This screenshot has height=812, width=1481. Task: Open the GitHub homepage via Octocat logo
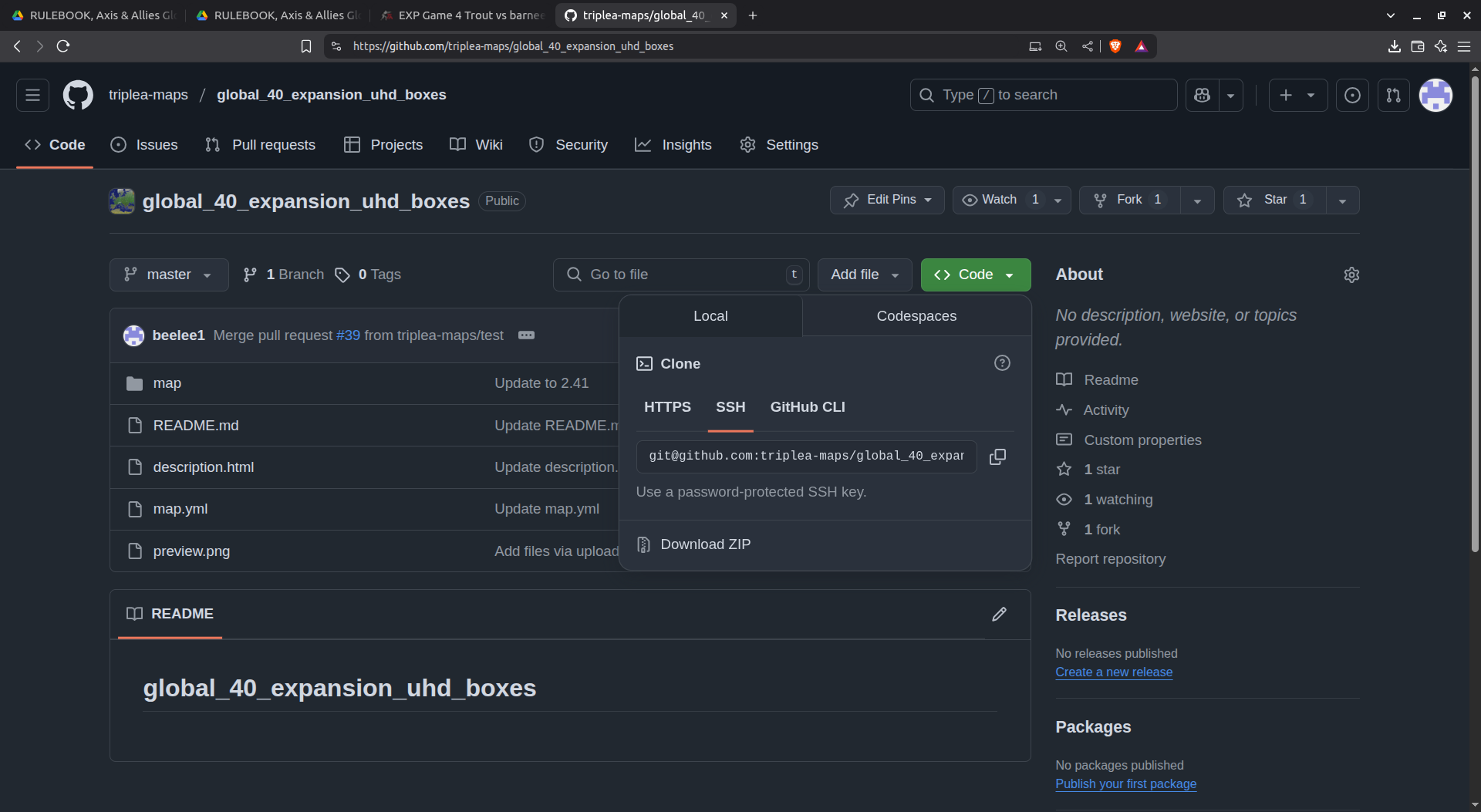click(x=78, y=95)
